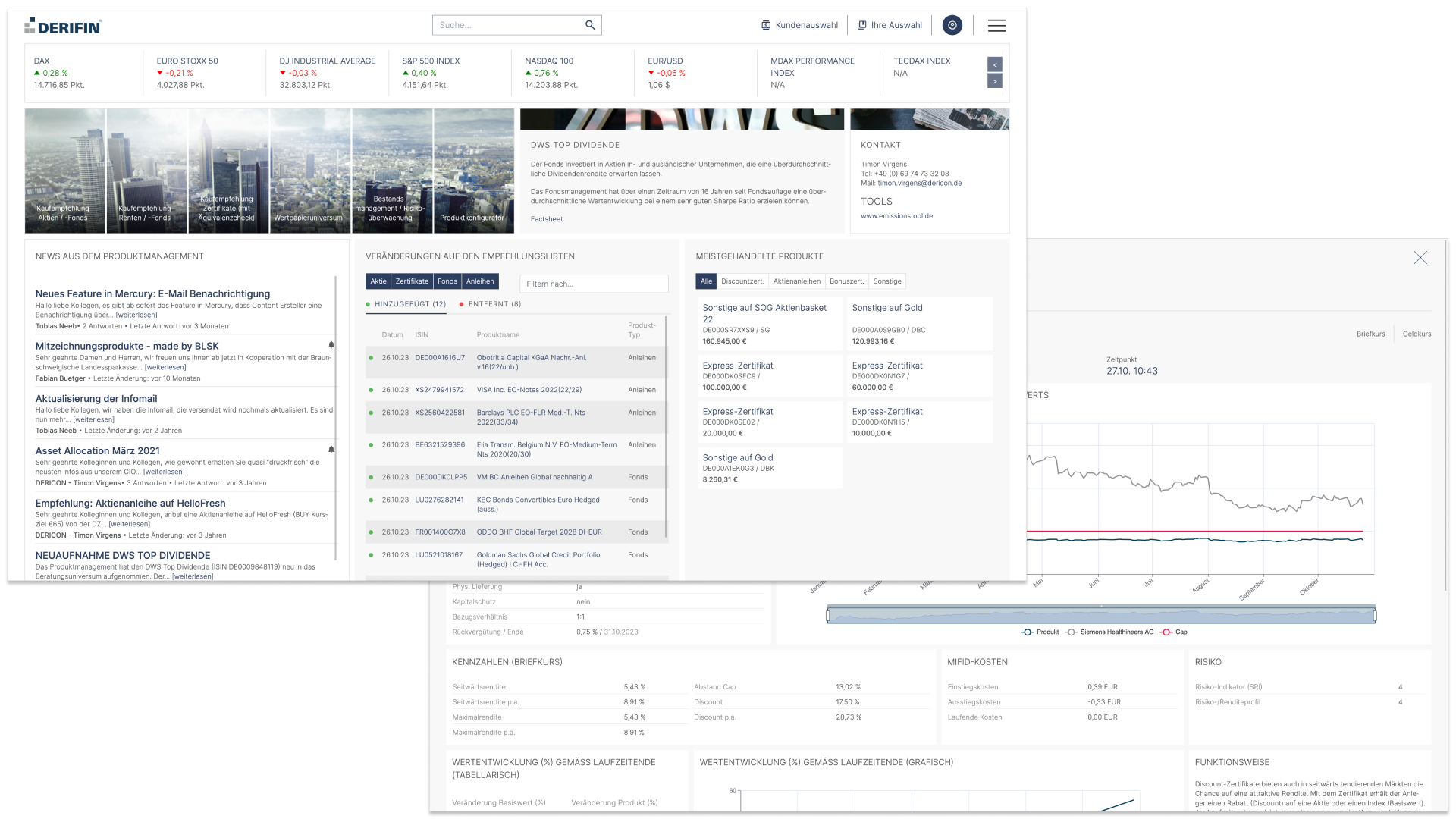Open Neues Feature in Mercury news
The height and width of the screenshot is (819, 1456).
click(x=152, y=293)
